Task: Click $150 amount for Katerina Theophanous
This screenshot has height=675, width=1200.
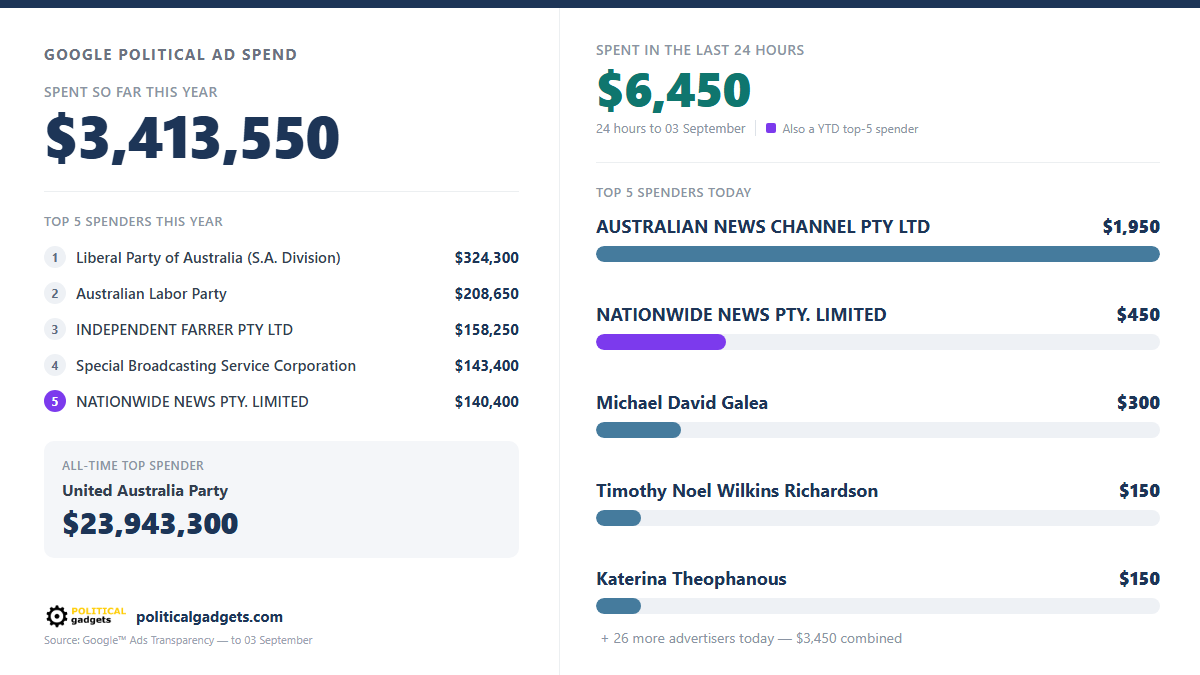Action: pyautogui.click(x=1139, y=579)
